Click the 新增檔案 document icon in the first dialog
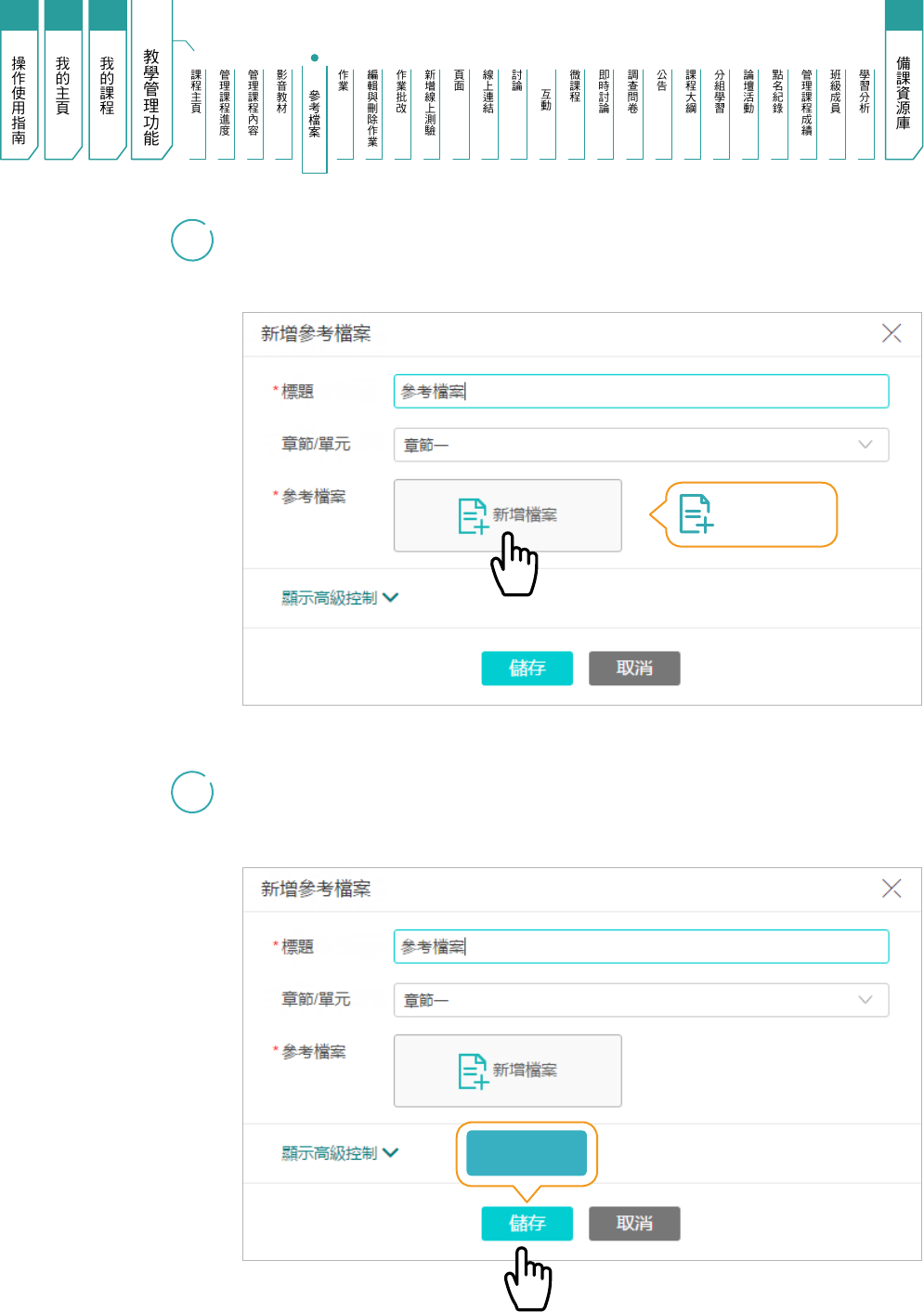This screenshot has height=1312, width=924. pos(473,516)
